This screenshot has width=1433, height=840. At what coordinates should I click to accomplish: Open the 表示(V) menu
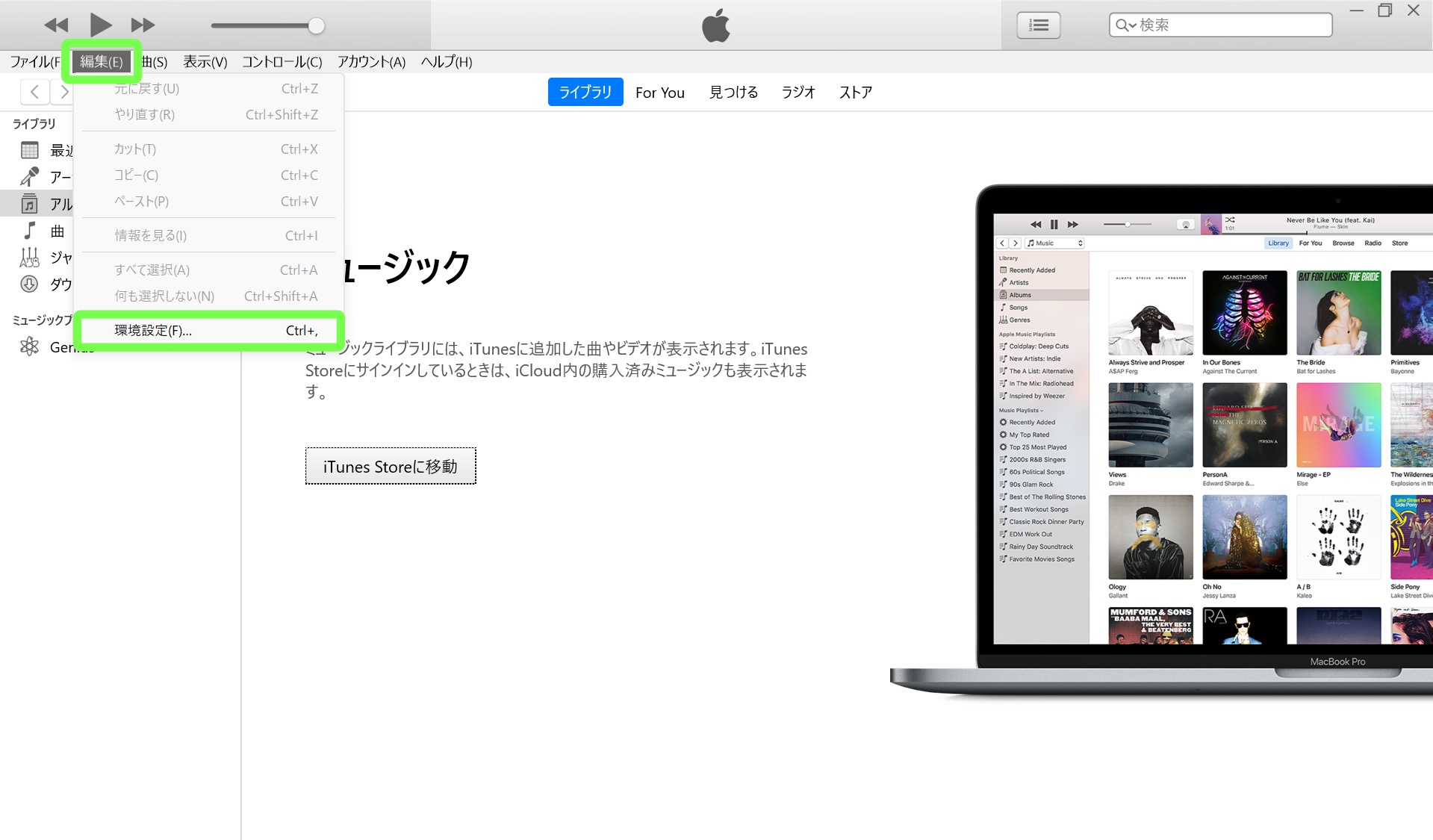coord(205,62)
